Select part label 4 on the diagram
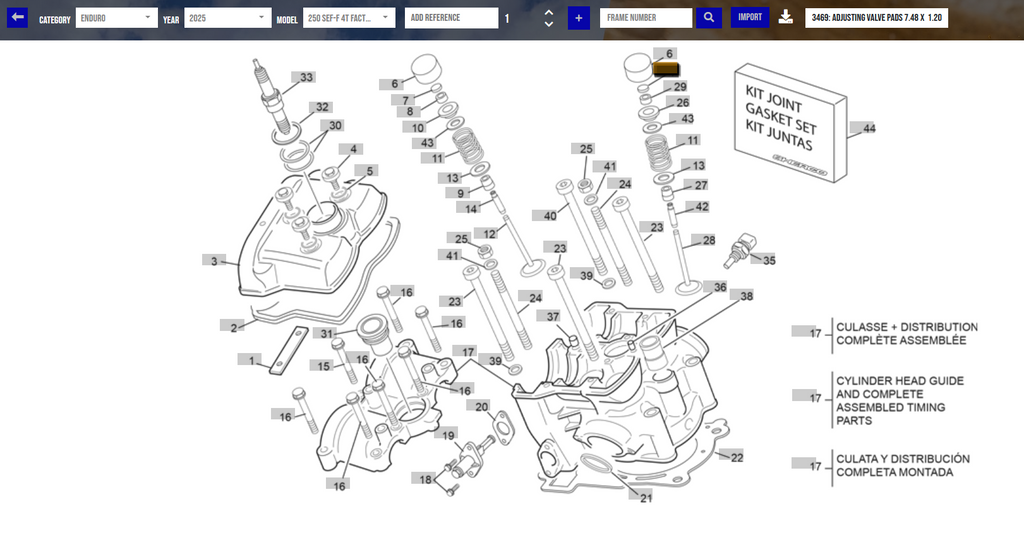This screenshot has width=1024, height=540. [351, 149]
